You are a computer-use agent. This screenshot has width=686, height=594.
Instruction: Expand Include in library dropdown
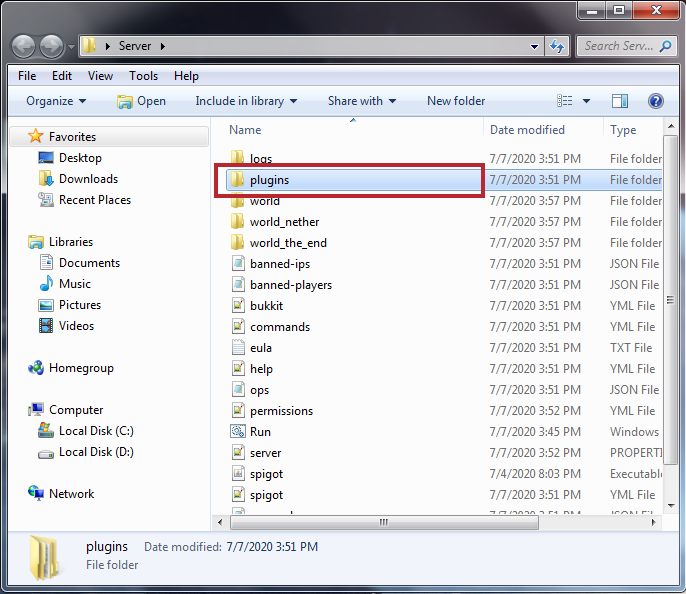246,101
